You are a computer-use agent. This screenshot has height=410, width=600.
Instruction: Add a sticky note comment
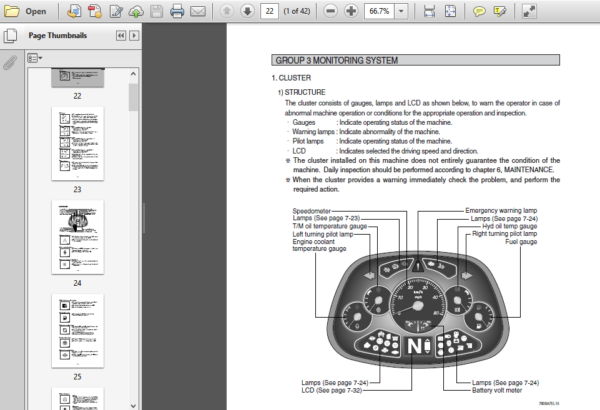tap(479, 11)
